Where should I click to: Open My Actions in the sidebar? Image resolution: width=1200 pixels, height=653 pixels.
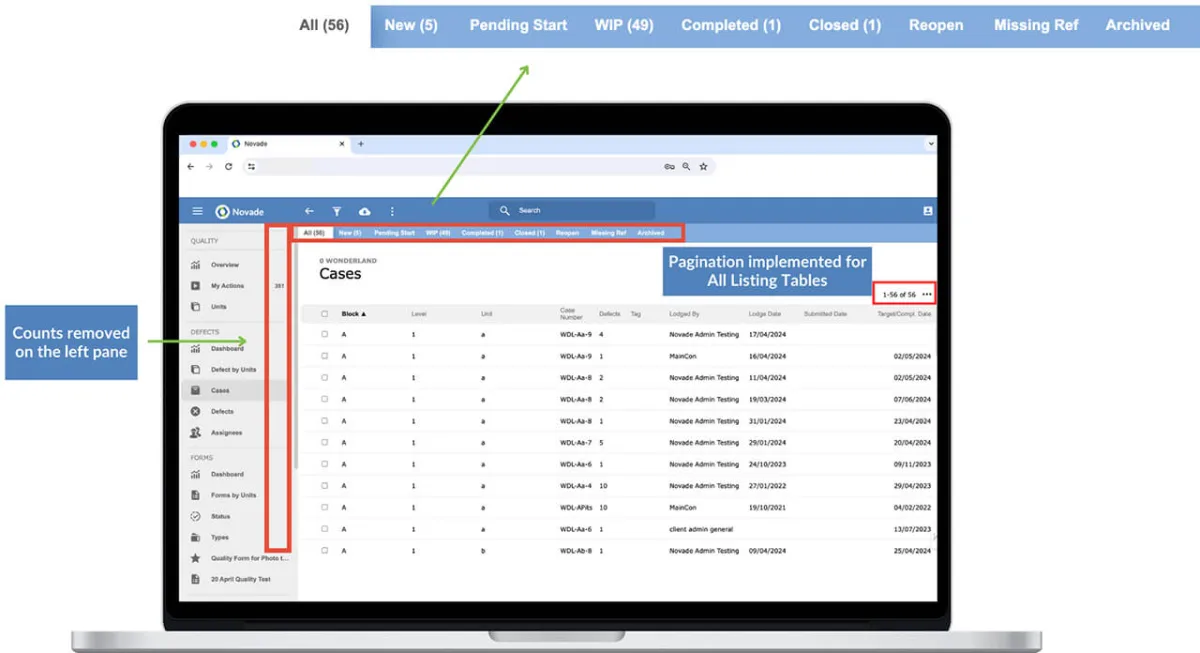[227, 286]
